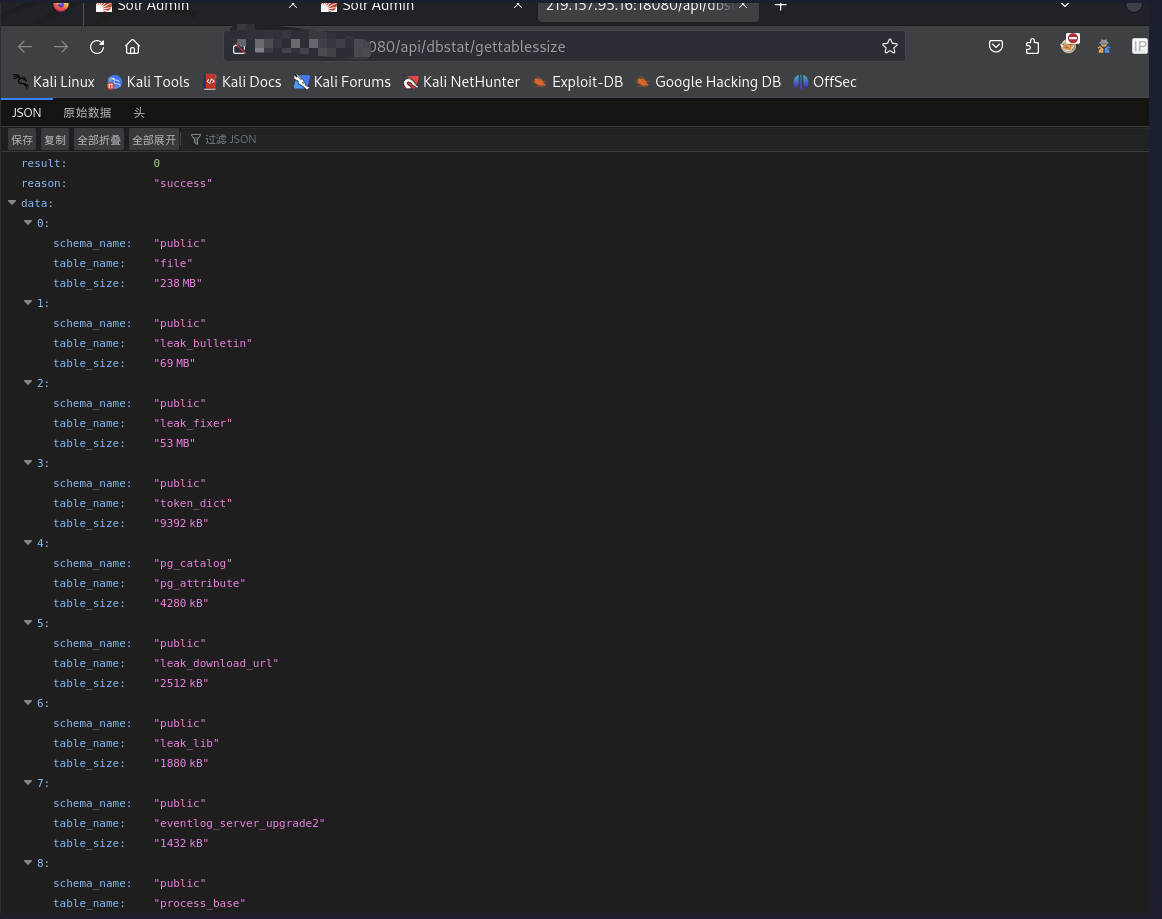1162x919 pixels.
Task: Switch to the 头 headers tab
Action: point(139,113)
